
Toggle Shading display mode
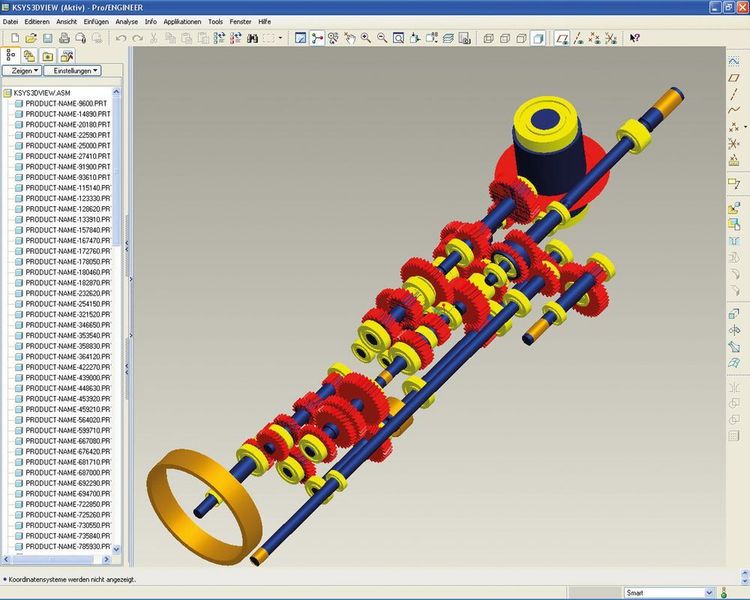tap(538, 38)
